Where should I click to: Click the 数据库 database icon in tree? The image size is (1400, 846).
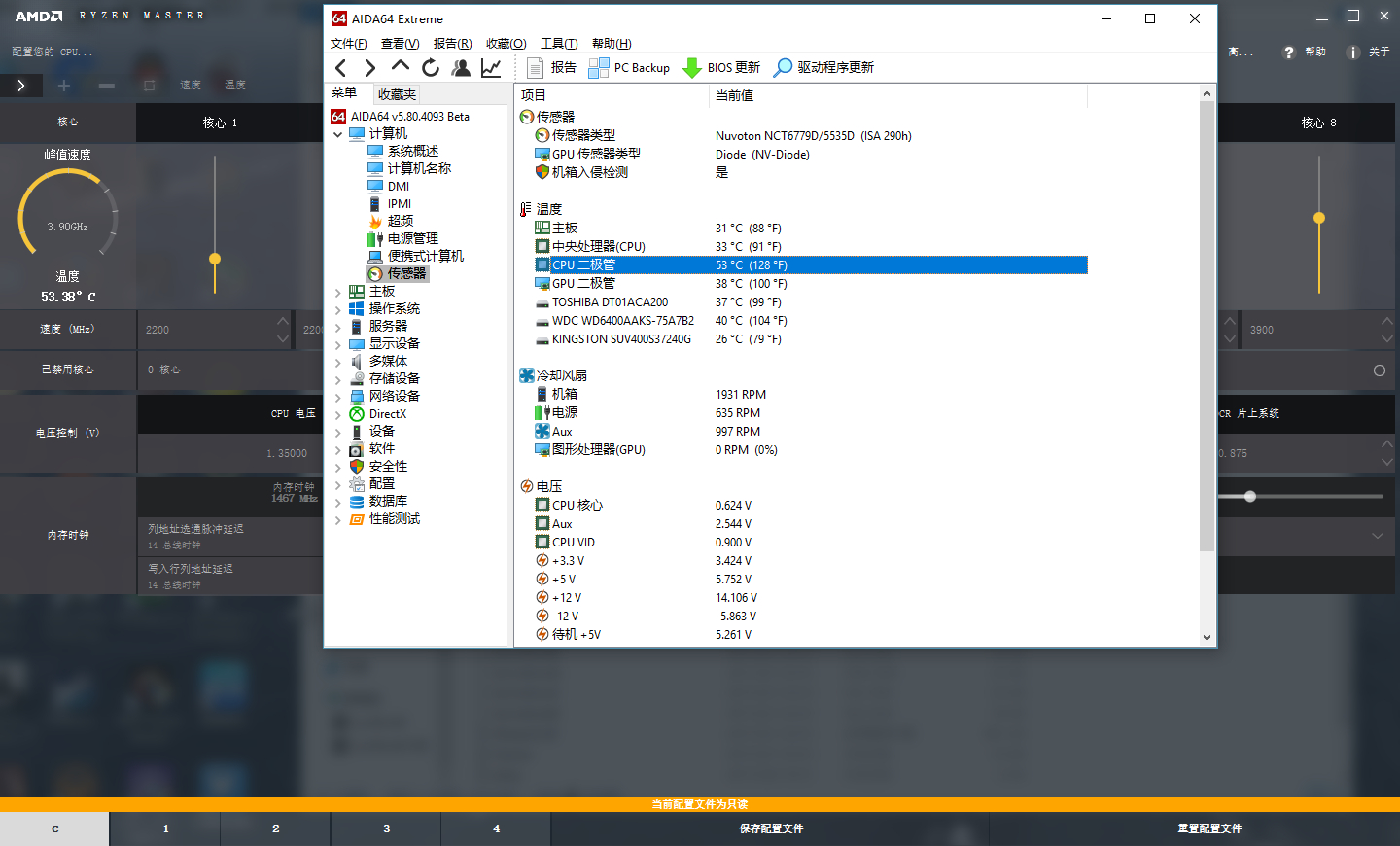(357, 502)
